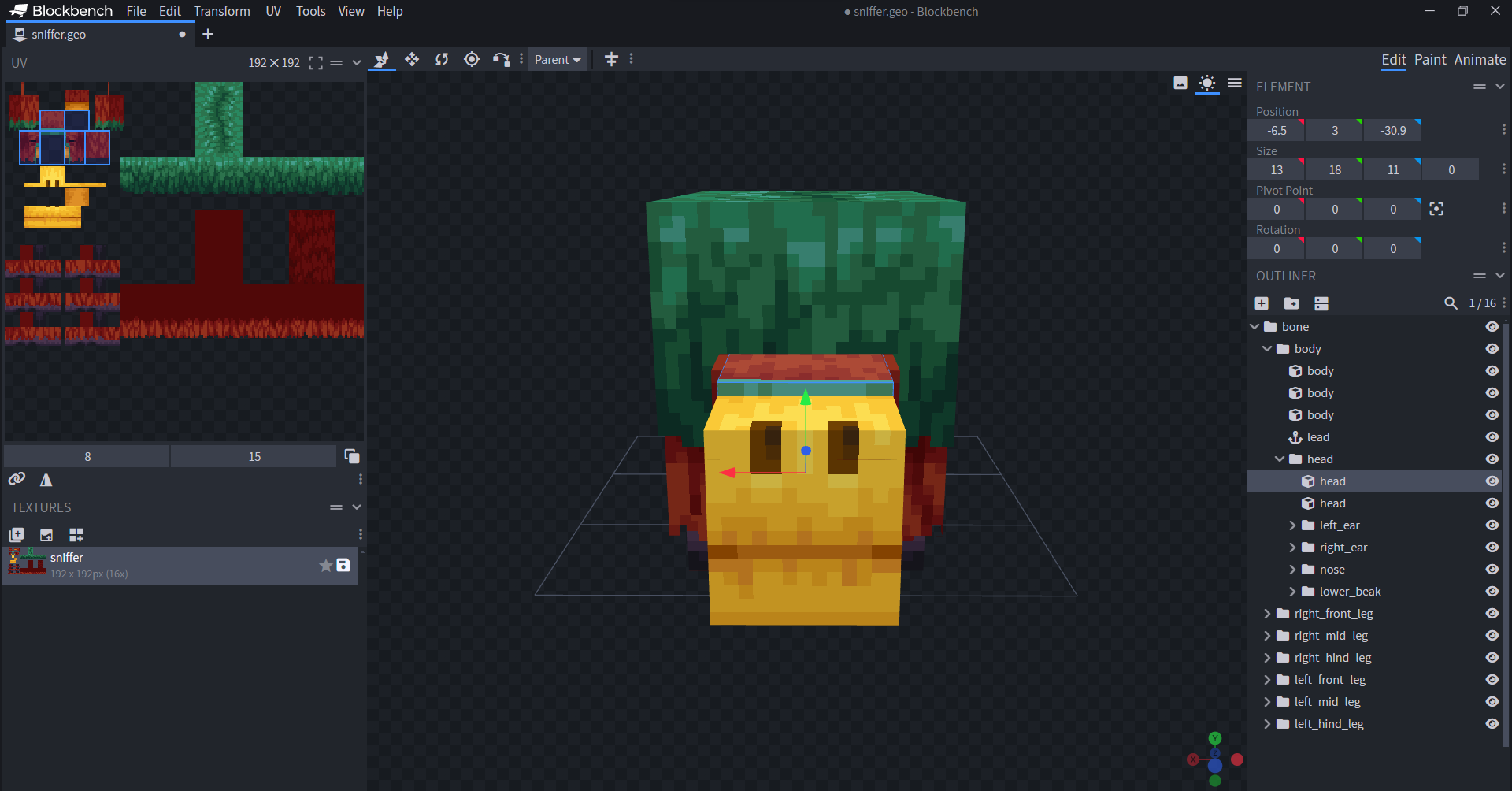Image resolution: width=1512 pixels, height=791 pixels.
Task: Expand the lower_beak folder
Action: tap(1292, 592)
